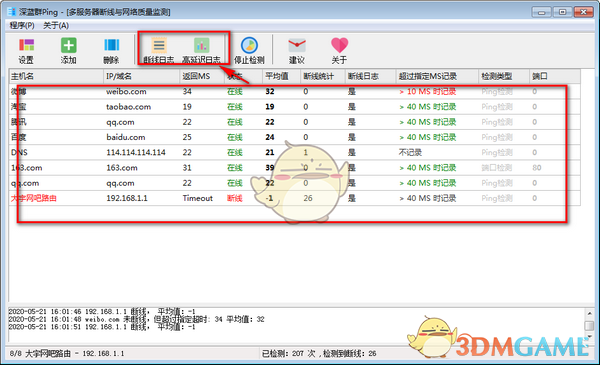Sort by the IP/域名 column header
This screenshot has height=365, width=600.
point(142,76)
